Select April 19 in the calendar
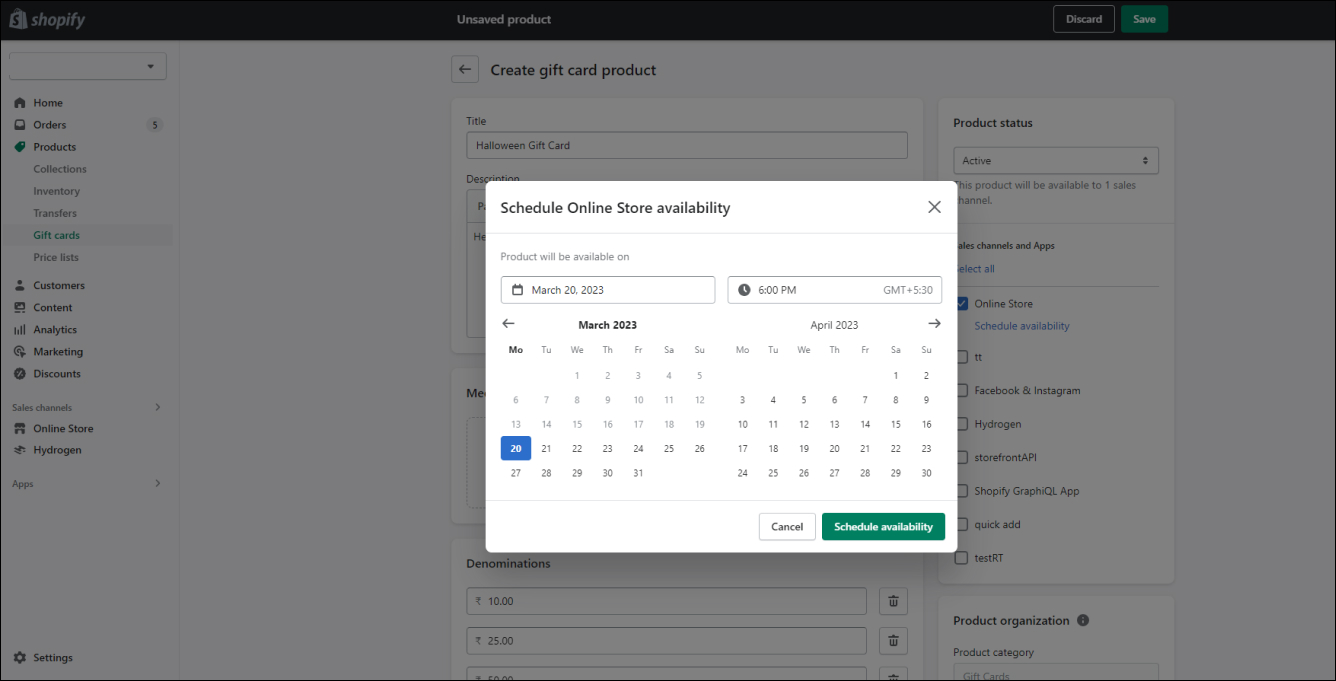This screenshot has height=681, width=1336. click(x=804, y=448)
